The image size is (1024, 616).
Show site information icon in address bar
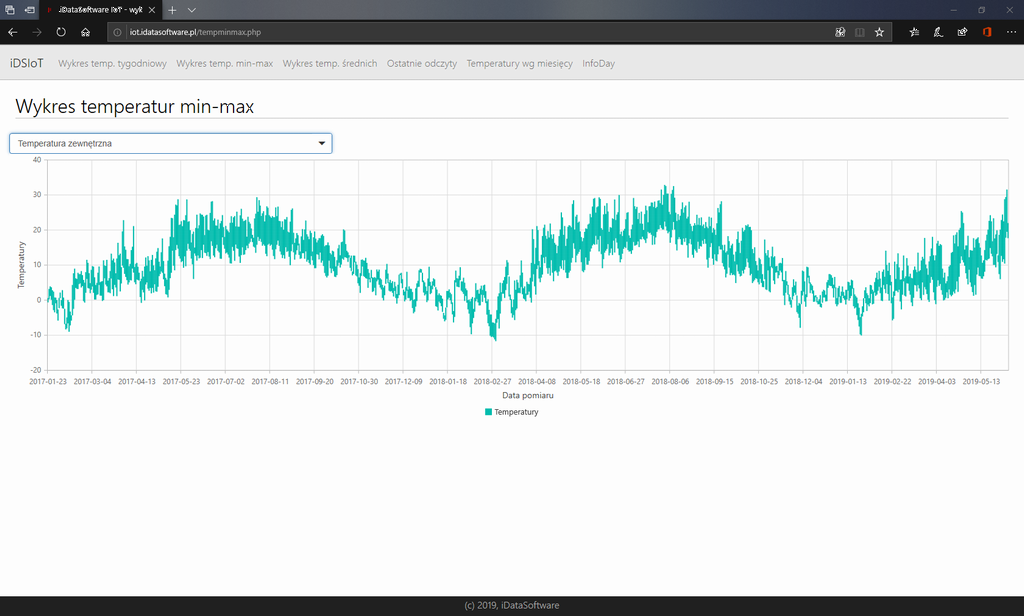(118, 32)
